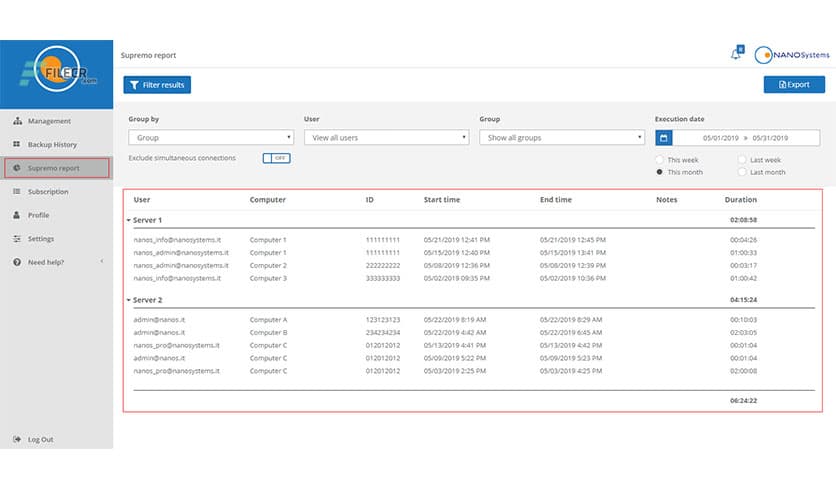
Task: Expand the Need help? submenu arrow
Action: 102,261
